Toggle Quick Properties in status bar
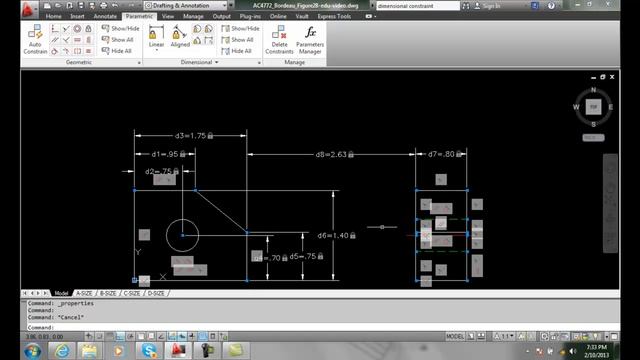The image size is (640, 360). [x=213, y=336]
